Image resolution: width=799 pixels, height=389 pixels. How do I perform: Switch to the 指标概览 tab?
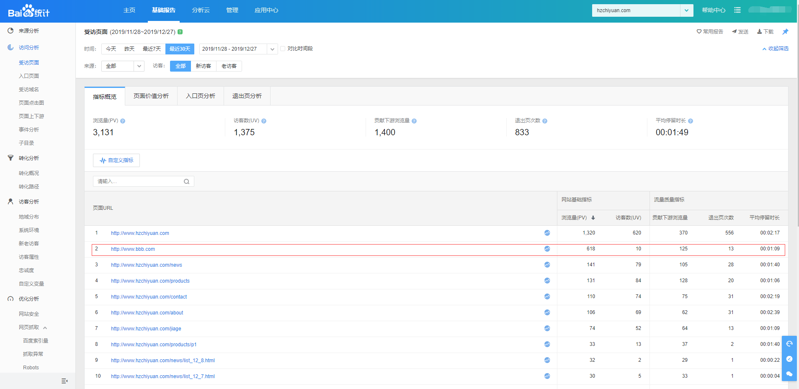[104, 96]
